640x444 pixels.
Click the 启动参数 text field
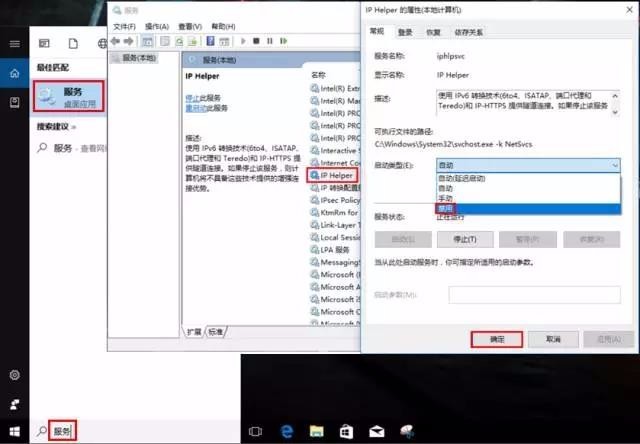(534, 295)
